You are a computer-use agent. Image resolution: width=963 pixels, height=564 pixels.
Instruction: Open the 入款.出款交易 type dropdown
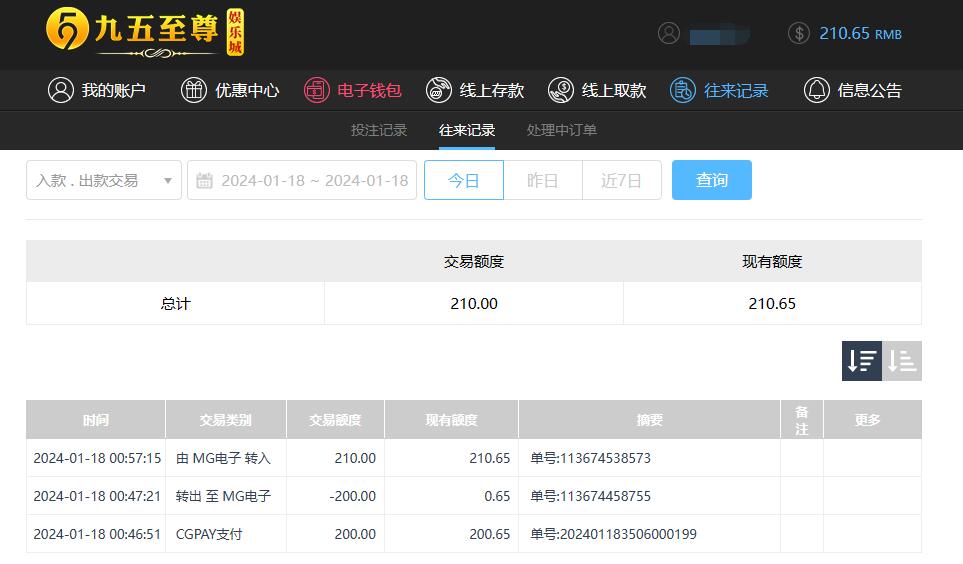pos(104,180)
